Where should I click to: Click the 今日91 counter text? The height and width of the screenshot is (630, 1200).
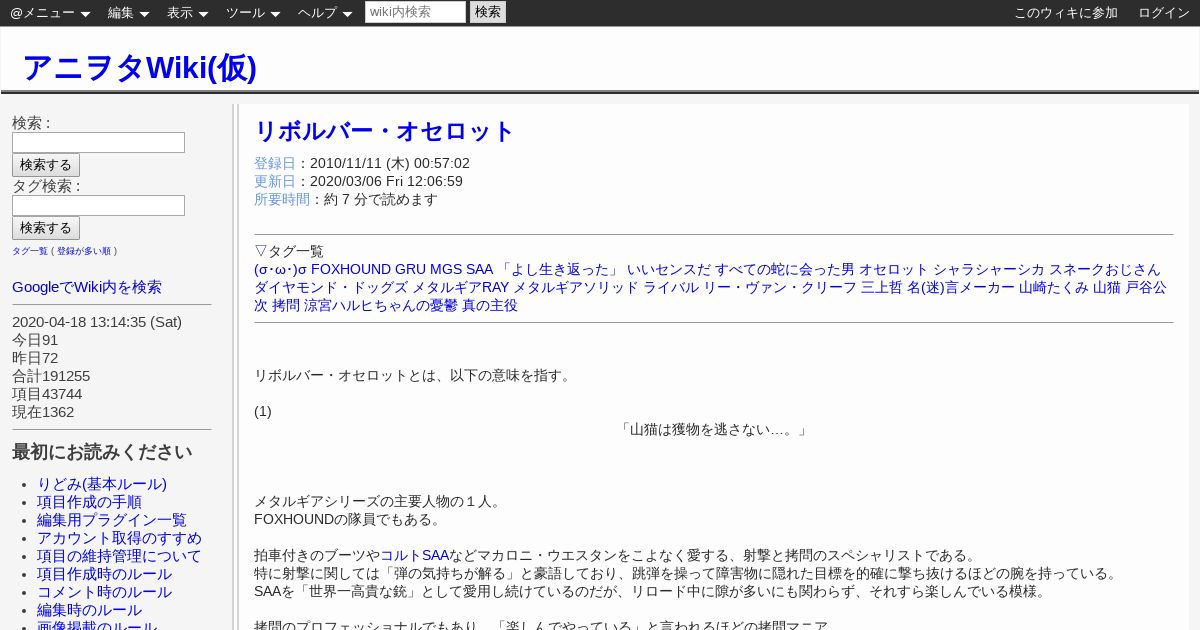[35, 340]
